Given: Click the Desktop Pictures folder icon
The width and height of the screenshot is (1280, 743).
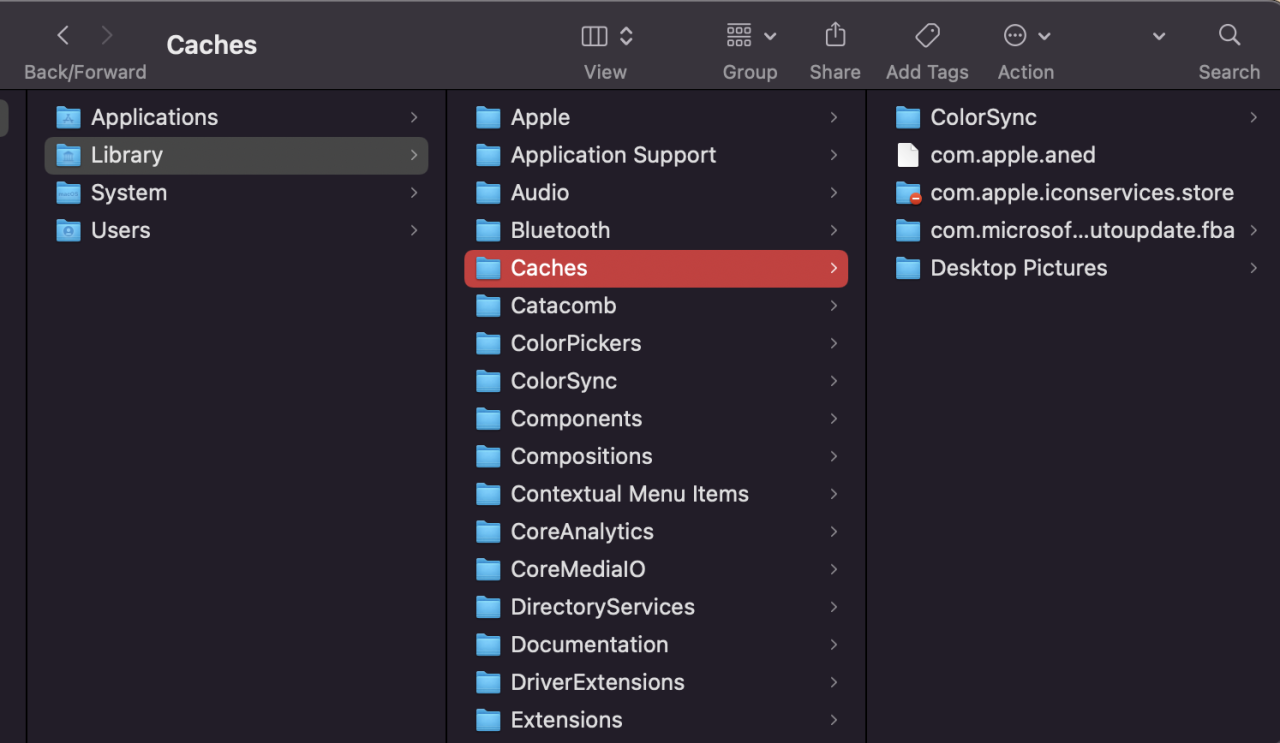Looking at the screenshot, I should tap(908, 268).
